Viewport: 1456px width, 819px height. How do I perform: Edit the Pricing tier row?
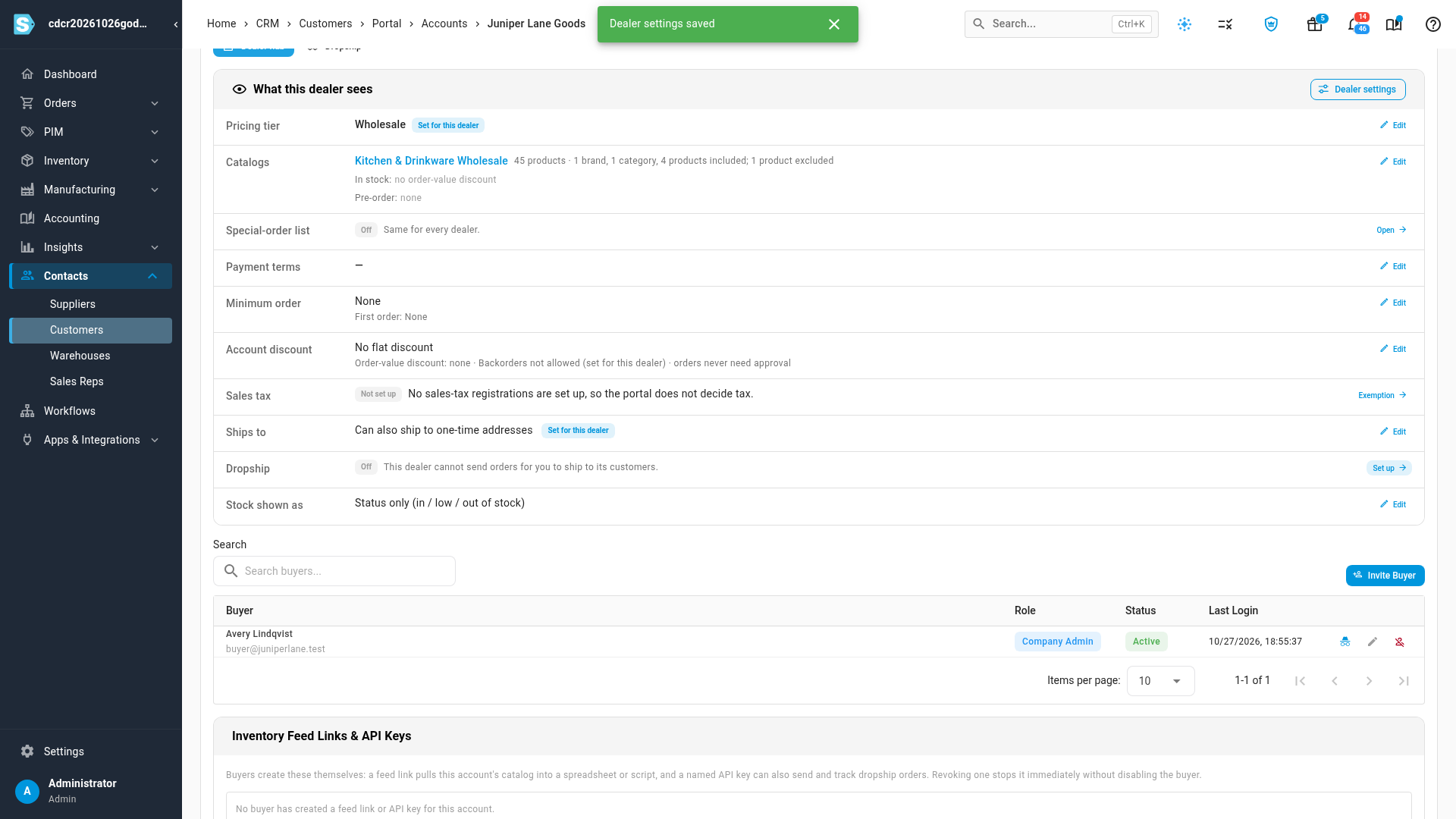pyautogui.click(x=1393, y=125)
